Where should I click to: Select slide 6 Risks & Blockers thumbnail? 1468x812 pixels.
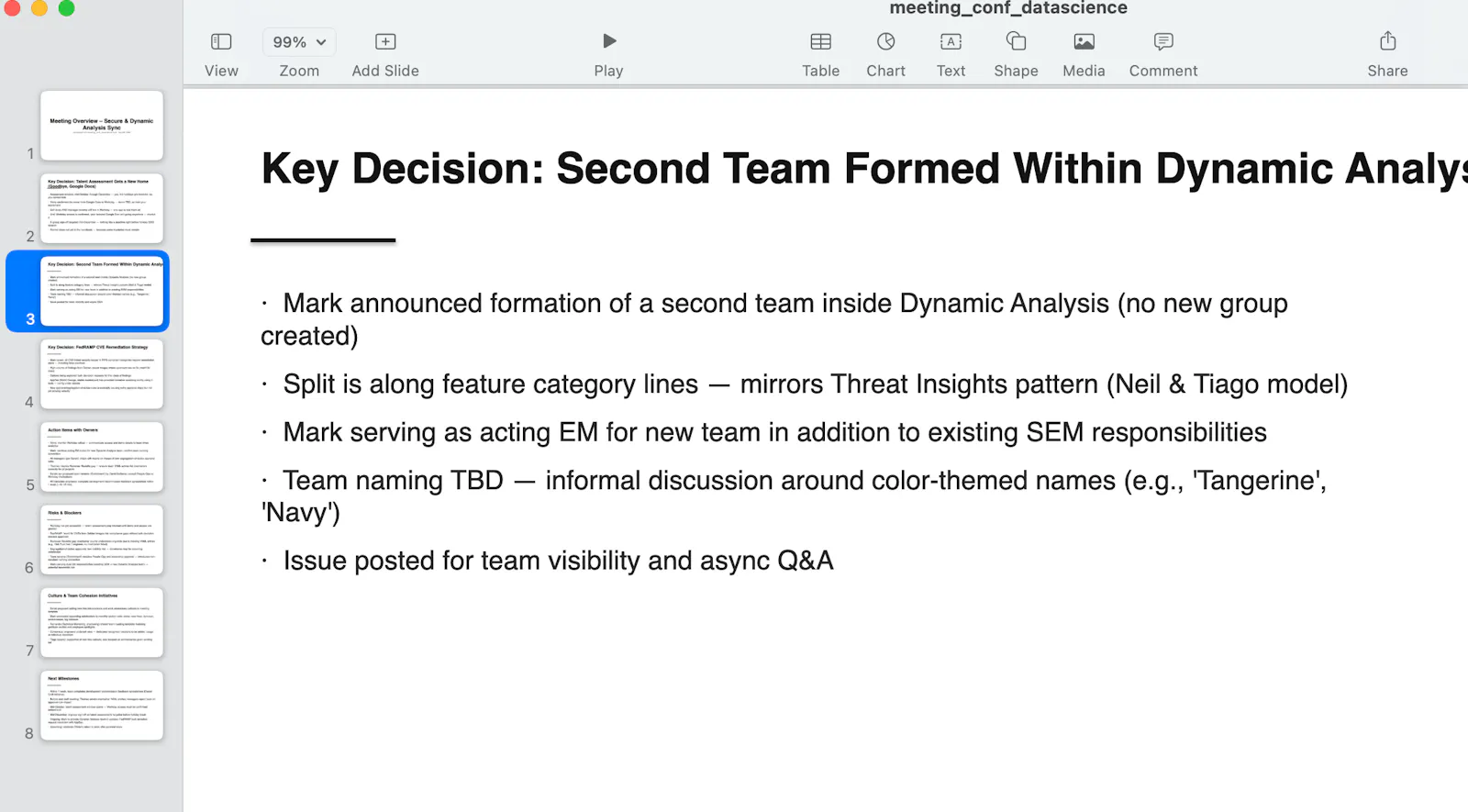(x=102, y=539)
